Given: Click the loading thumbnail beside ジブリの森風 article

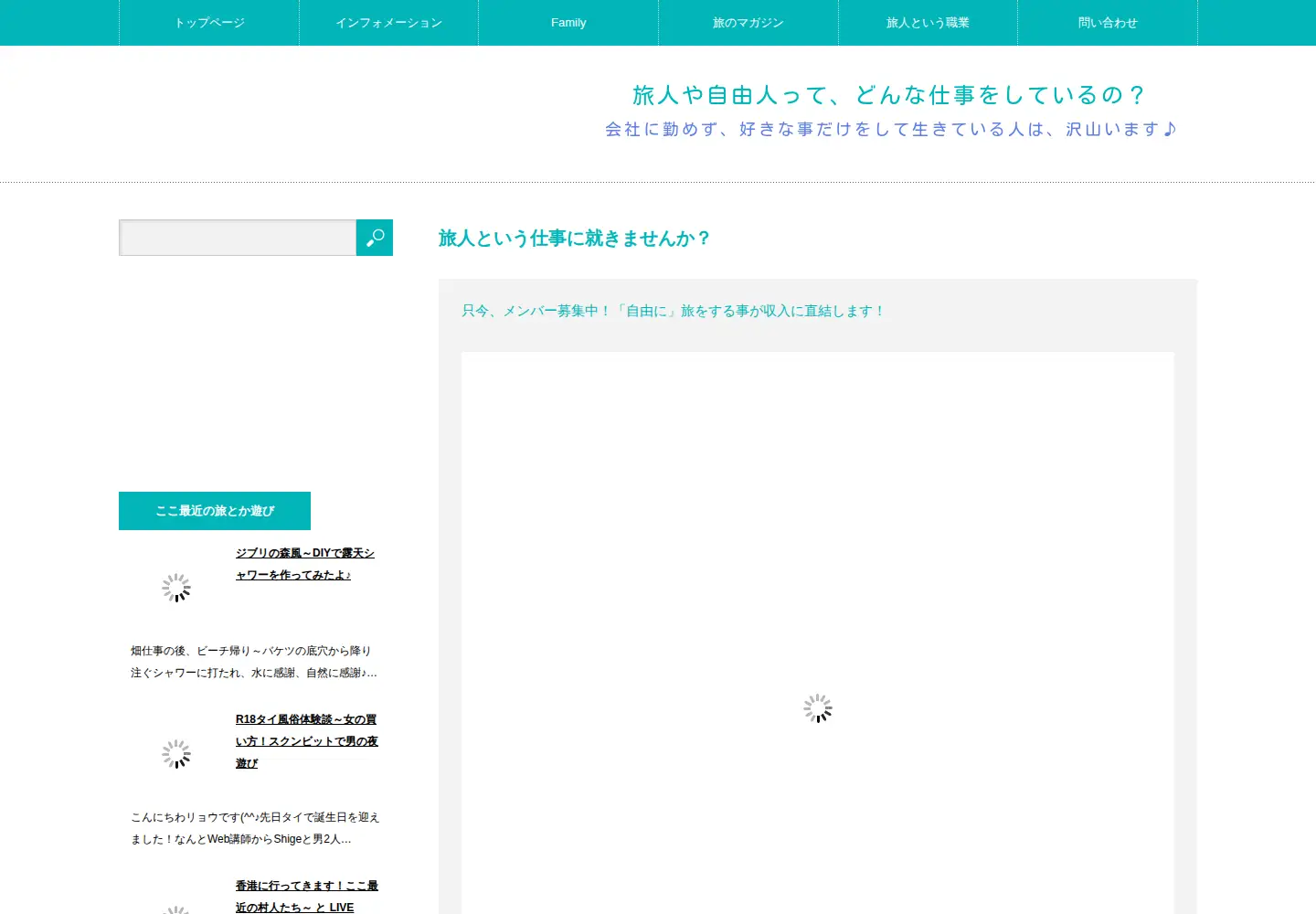Looking at the screenshot, I should pos(176,588).
